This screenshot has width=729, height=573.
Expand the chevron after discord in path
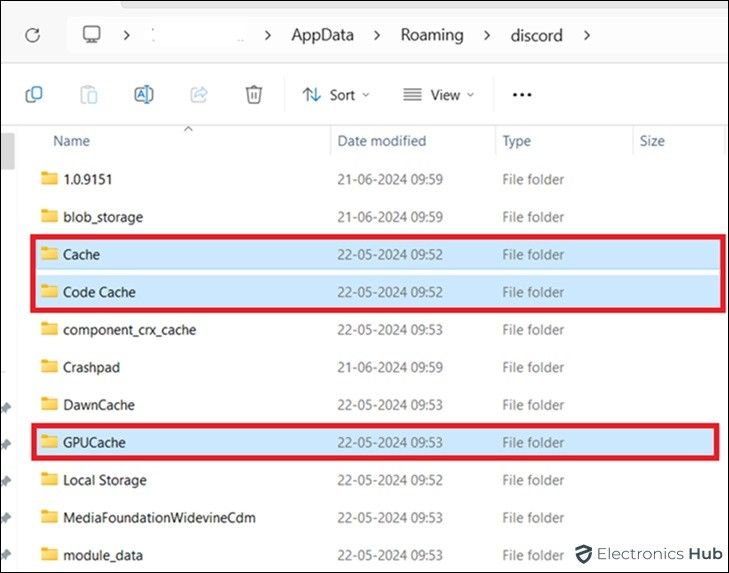587,36
